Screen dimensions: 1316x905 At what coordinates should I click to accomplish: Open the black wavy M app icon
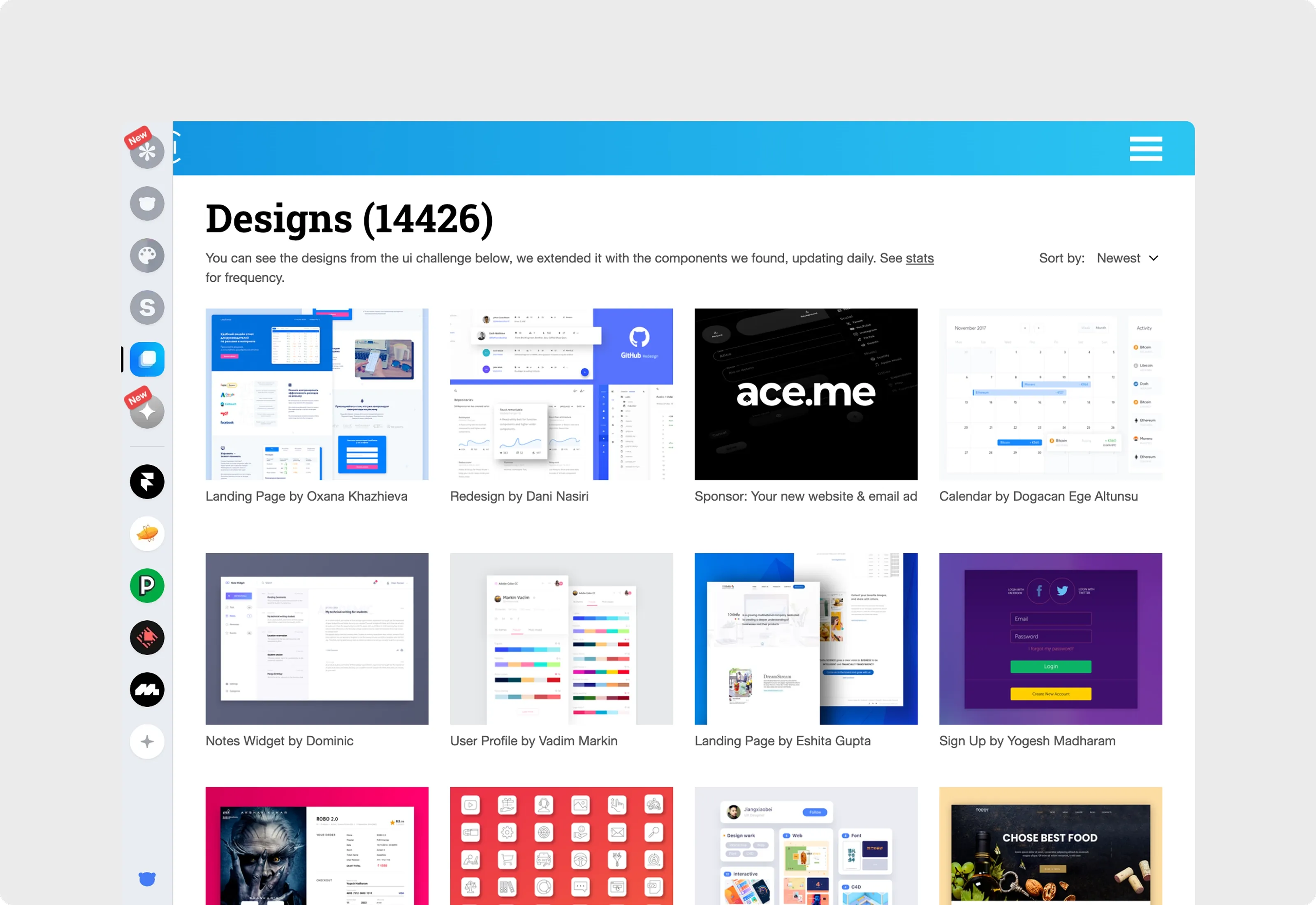tap(147, 689)
